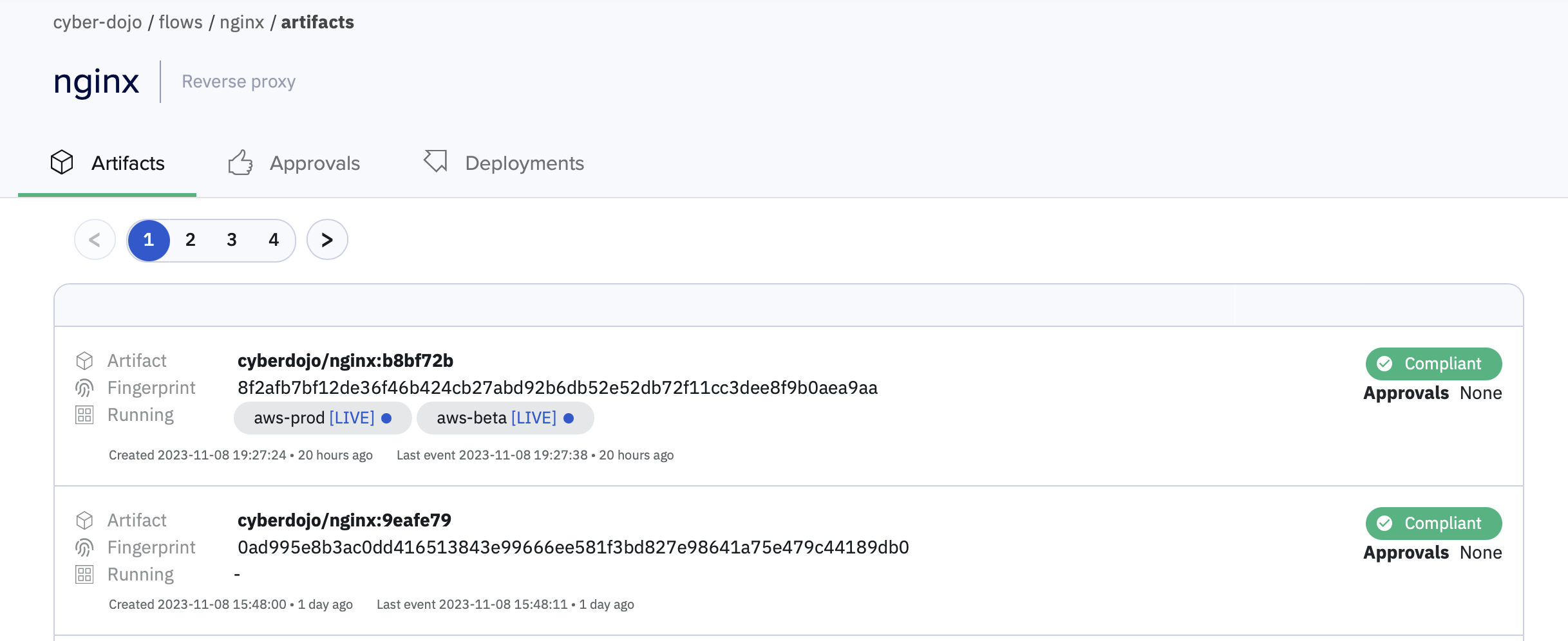Select page 2 in pagination

click(x=191, y=240)
